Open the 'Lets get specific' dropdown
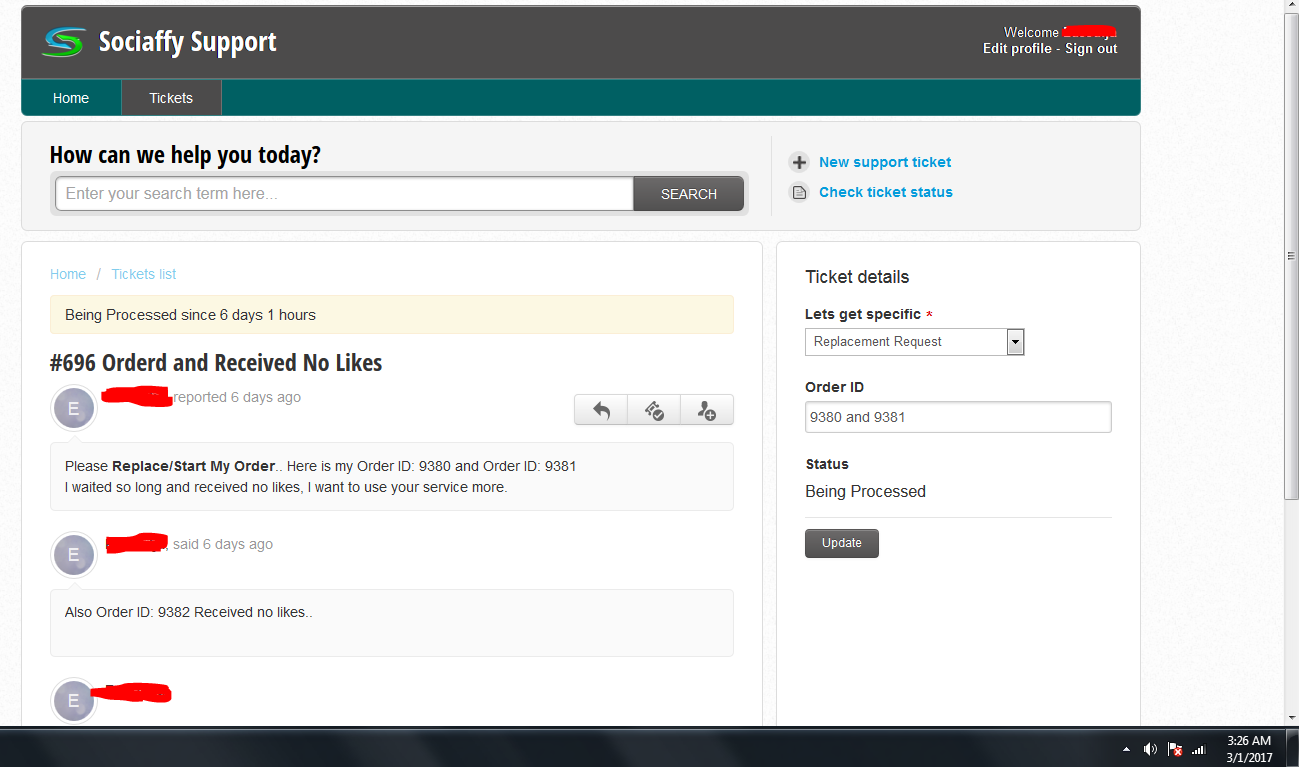Screen dimensions: 1299x767 914,342
